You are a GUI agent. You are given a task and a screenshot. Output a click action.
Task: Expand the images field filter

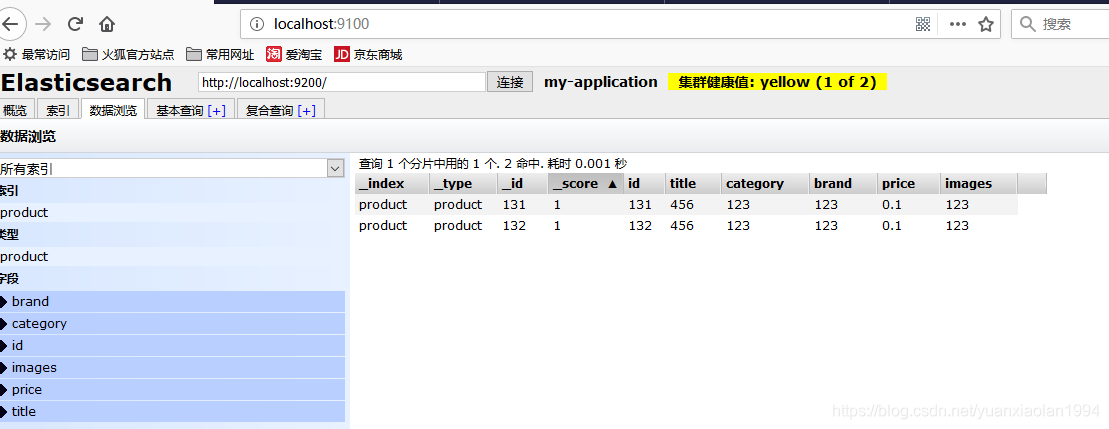(x=173, y=368)
